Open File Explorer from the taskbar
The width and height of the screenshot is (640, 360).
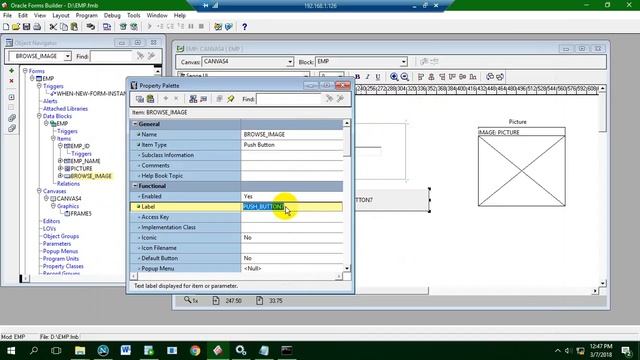click(x=80, y=351)
